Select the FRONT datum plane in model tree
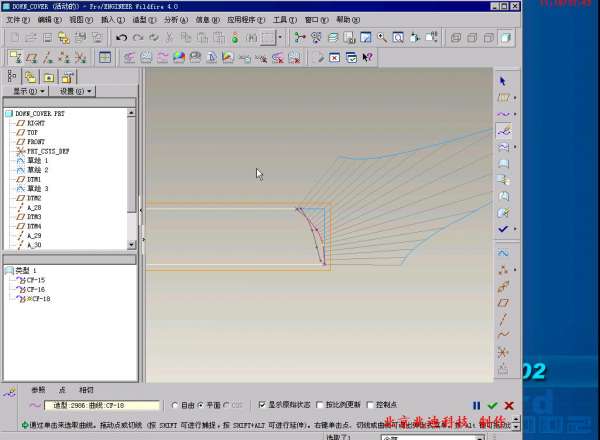 click(34, 141)
